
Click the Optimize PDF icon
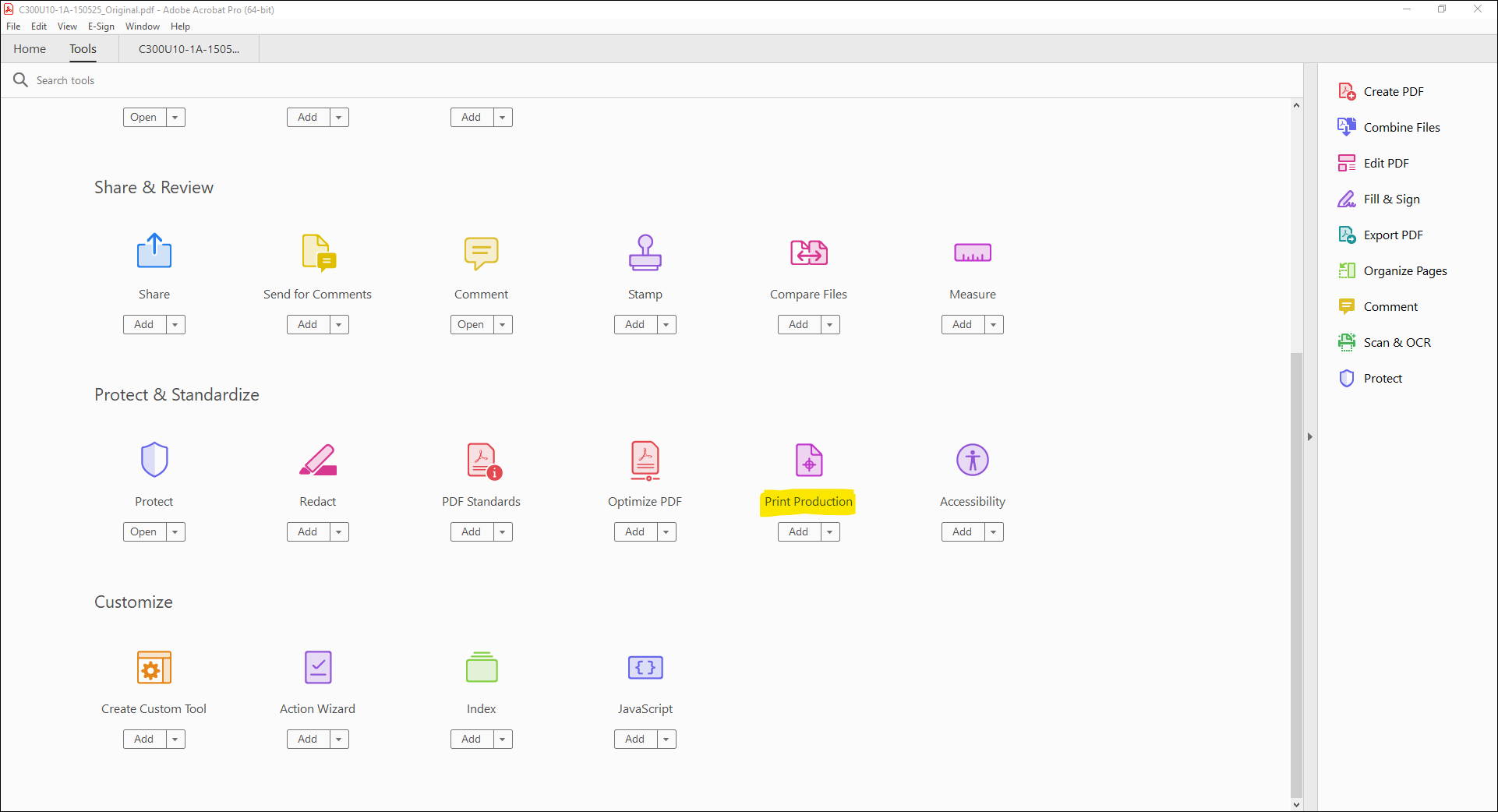[x=645, y=461]
